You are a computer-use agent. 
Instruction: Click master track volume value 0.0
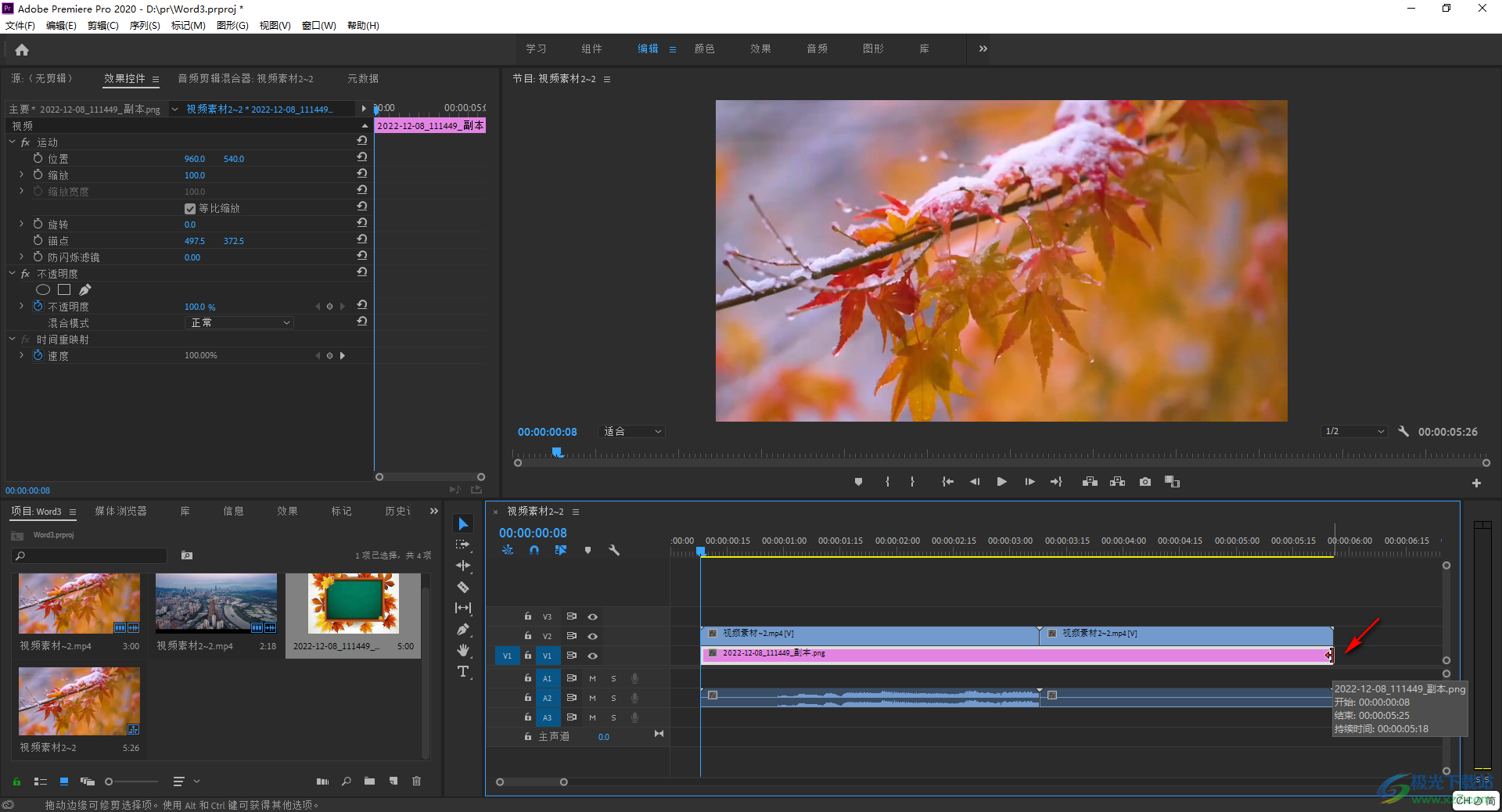tap(604, 737)
